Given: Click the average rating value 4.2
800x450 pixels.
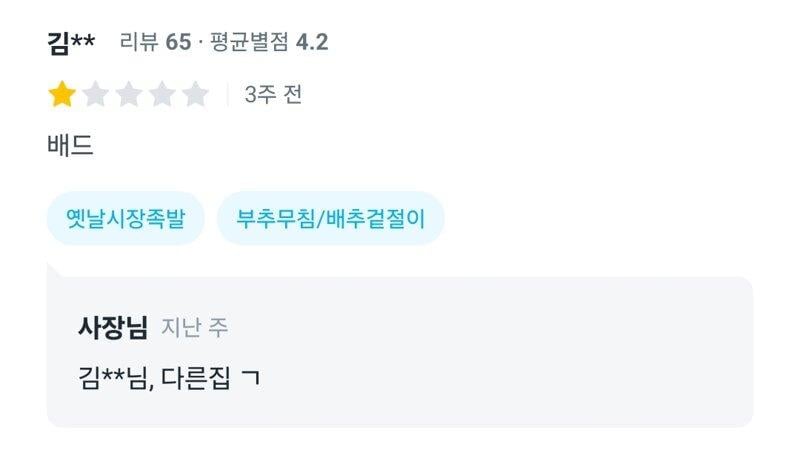Looking at the screenshot, I should point(312,42).
